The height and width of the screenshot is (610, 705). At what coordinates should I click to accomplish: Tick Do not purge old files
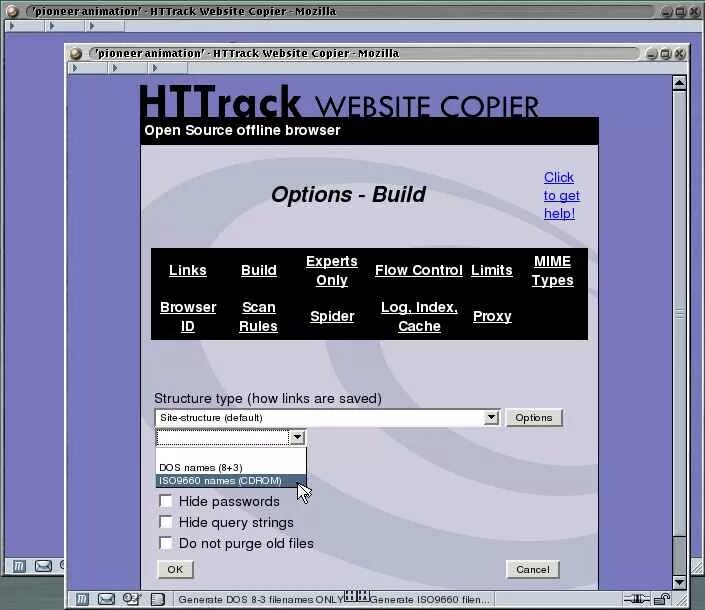[166, 543]
